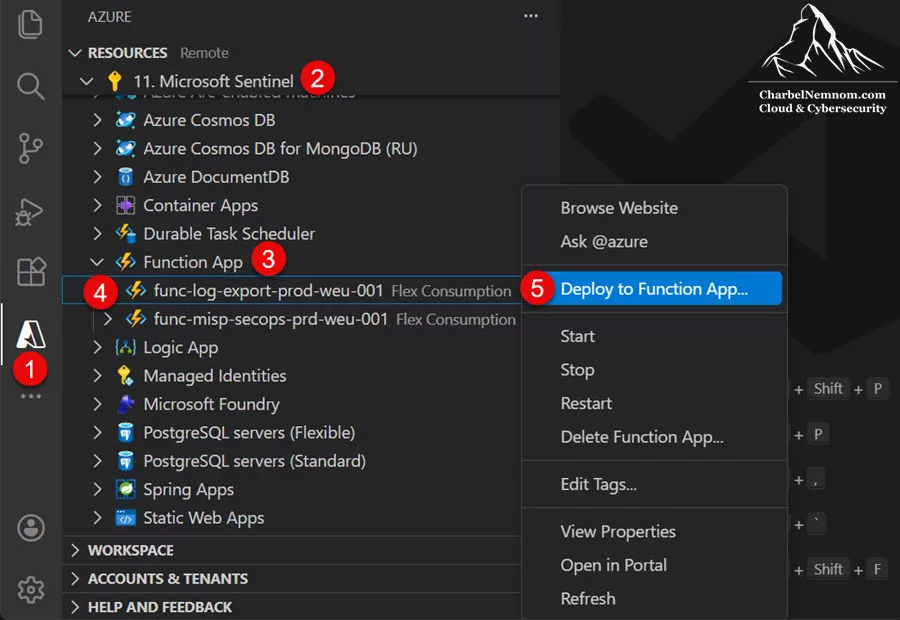Select Deploy to Function App... menu entry
The height and width of the screenshot is (620, 900).
pyautogui.click(x=654, y=289)
